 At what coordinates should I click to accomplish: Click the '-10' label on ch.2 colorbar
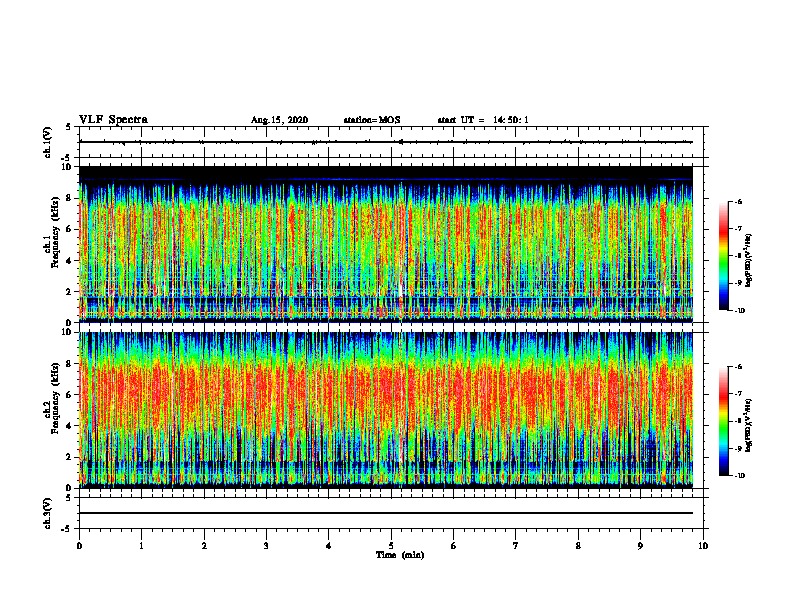(739, 476)
